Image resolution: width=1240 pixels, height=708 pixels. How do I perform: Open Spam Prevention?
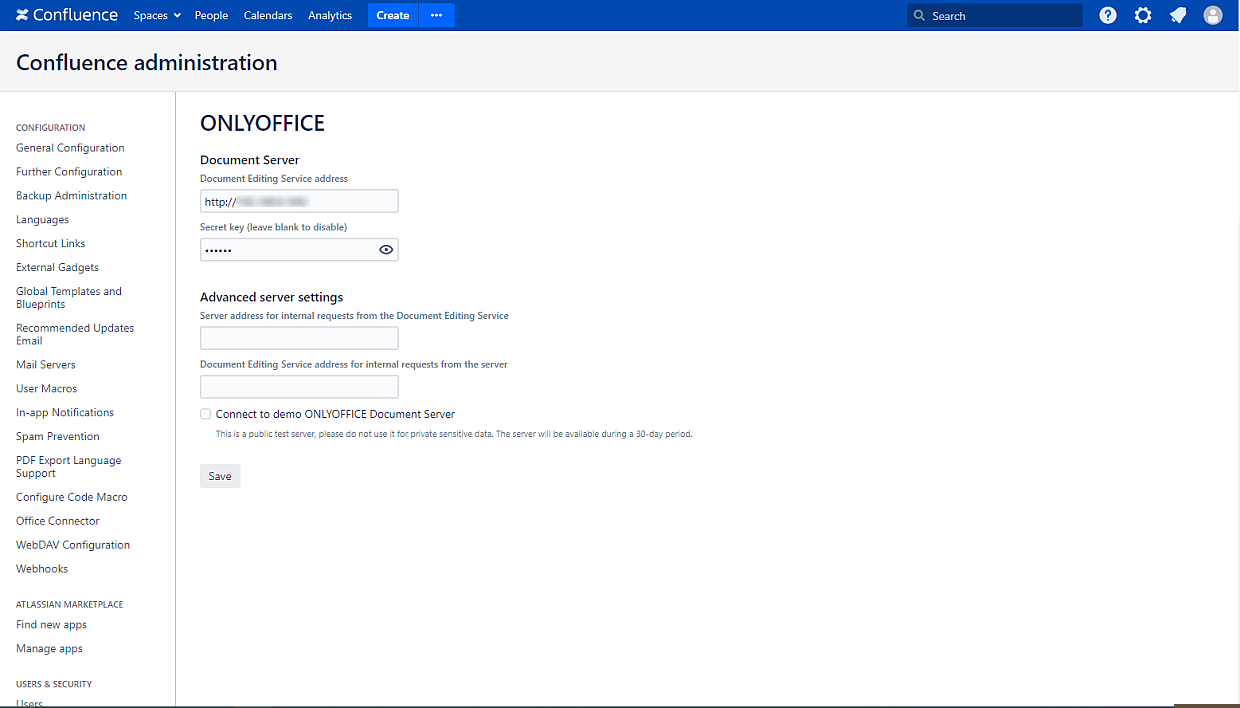pos(58,437)
